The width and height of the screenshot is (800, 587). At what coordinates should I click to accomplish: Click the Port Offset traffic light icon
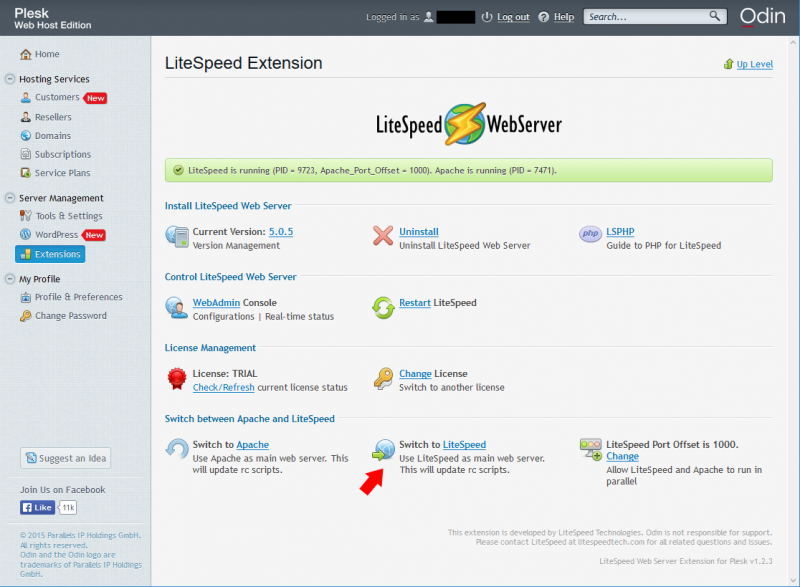pyautogui.click(x=591, y=449)
